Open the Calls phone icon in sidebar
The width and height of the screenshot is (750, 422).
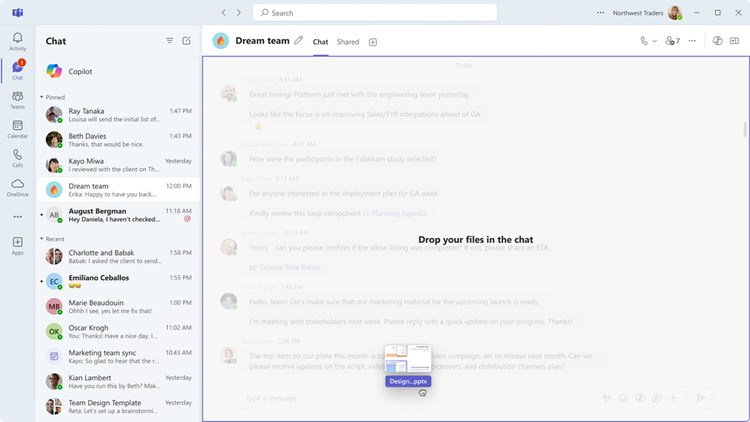[17, 158]
